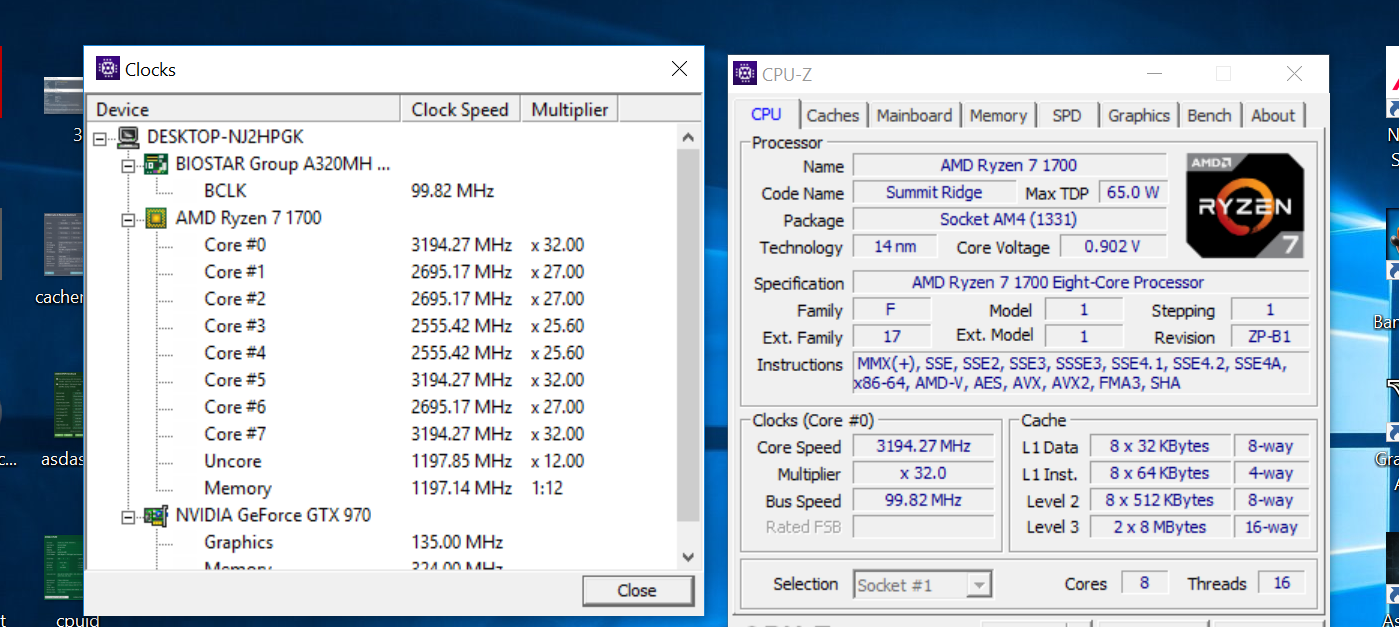Open the Memory tab
This screenshot has width=1399, height=627.
coord(998,116)
